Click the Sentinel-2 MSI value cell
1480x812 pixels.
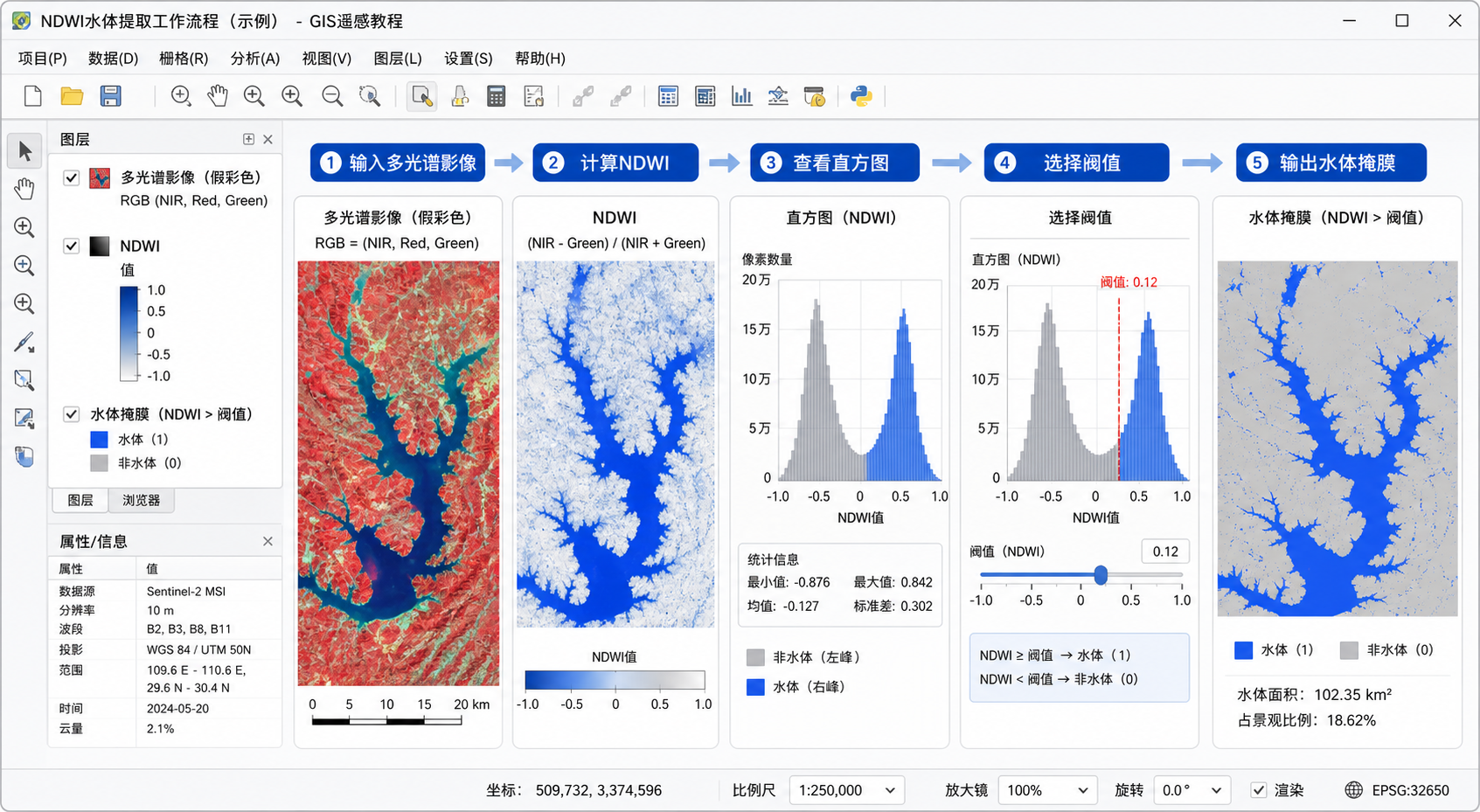point(186,592)
